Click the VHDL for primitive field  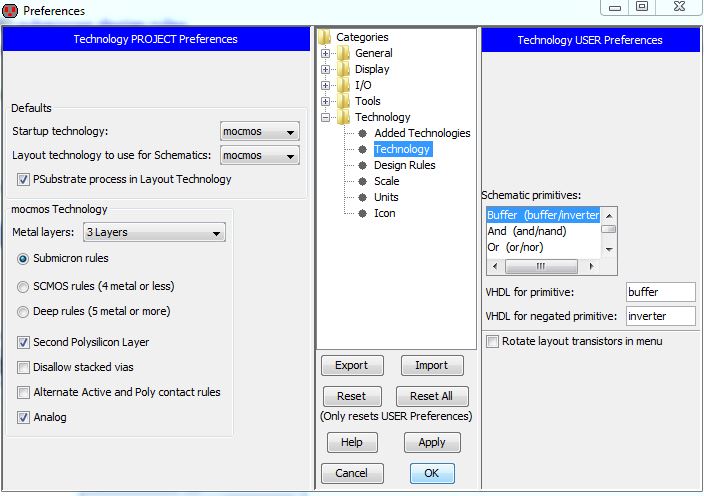(x=660, y=292)
